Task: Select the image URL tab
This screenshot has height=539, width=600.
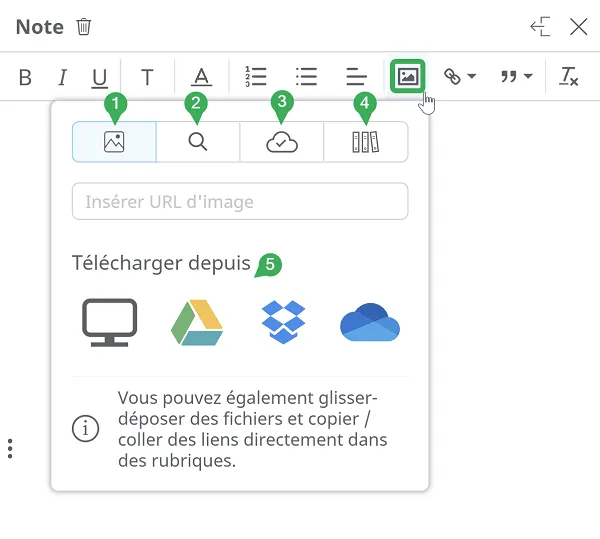Action: (114, 142)
